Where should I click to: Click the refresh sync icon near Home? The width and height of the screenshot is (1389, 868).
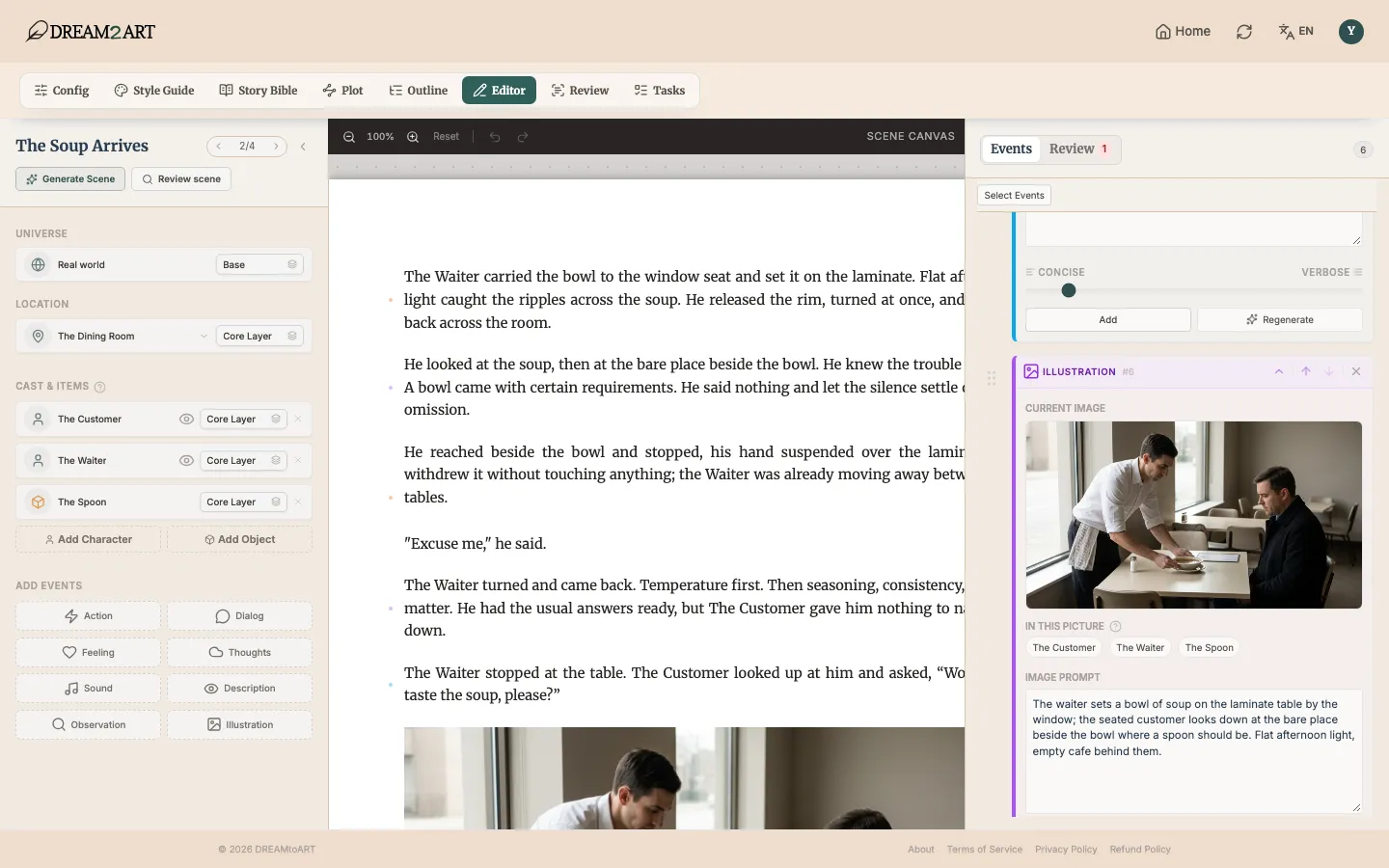[1244, 32]
